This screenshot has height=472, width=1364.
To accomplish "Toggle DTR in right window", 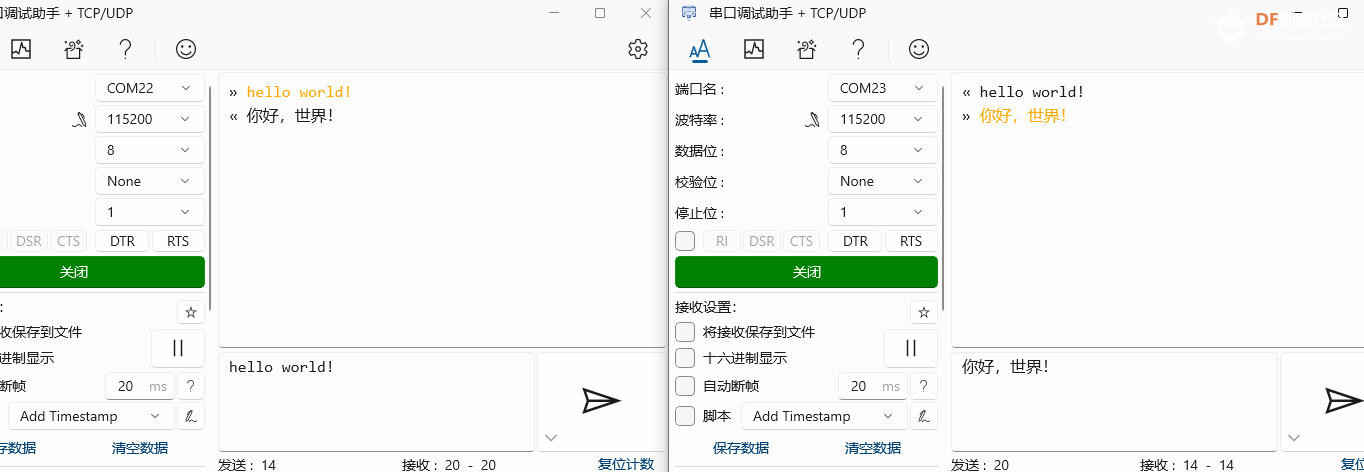I will (855, 241).
